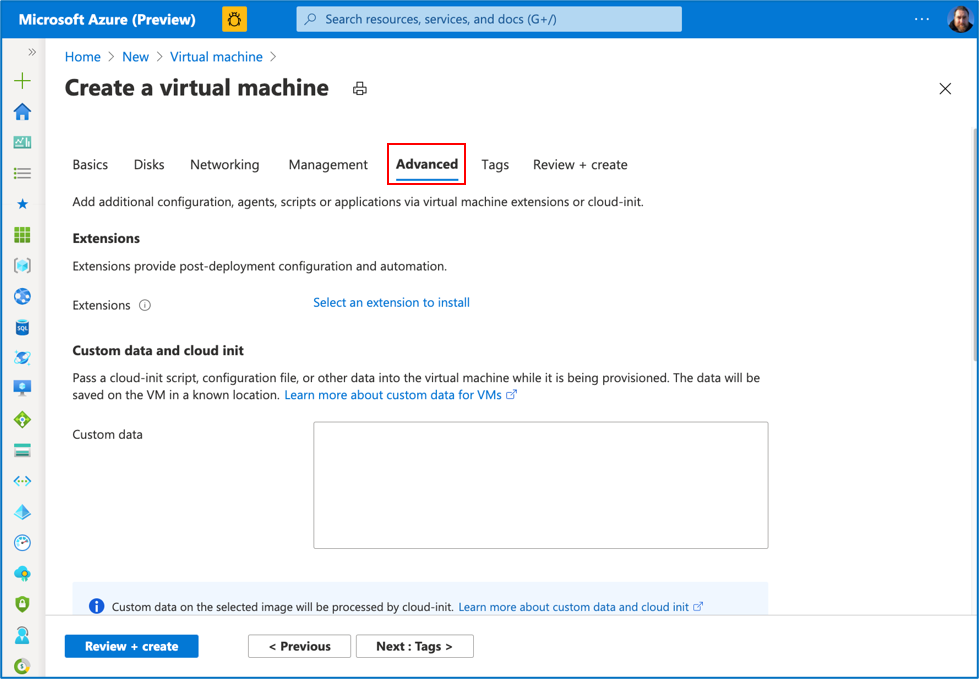The image size is (979, 679).
Task: Click the yellow bug preview feedback icon
Action: click(235, 19)
